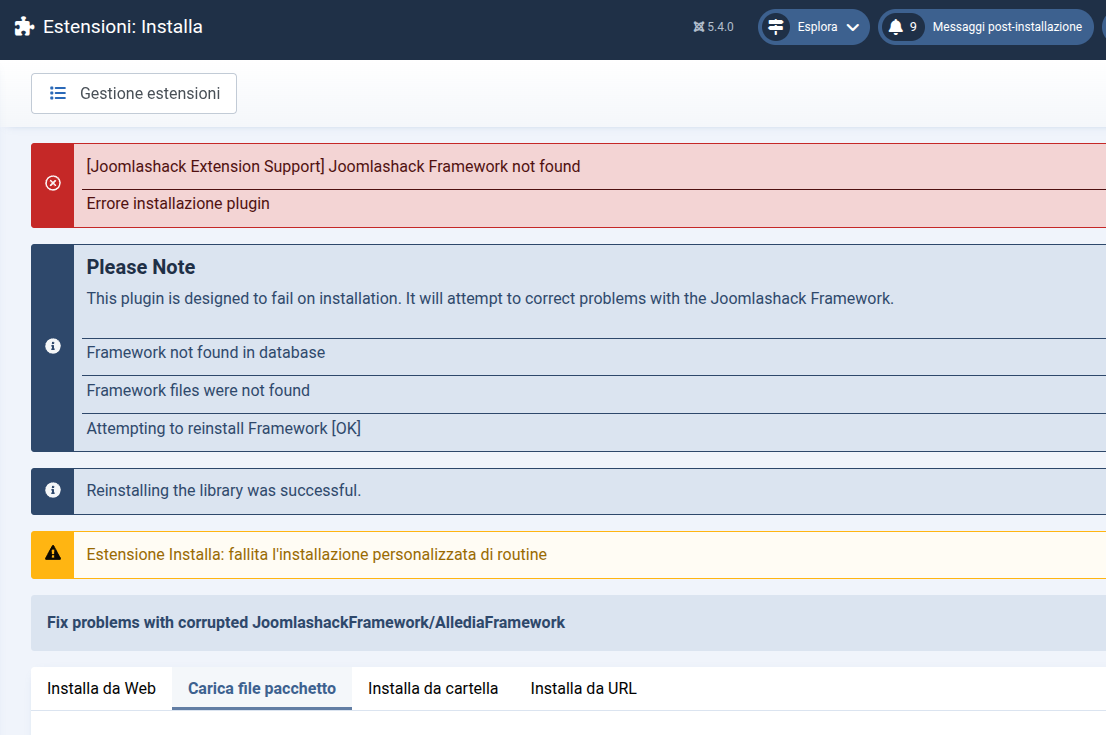
Task: Click the Joomla logo beside version 5.4.0
Action: coord(698,27)
